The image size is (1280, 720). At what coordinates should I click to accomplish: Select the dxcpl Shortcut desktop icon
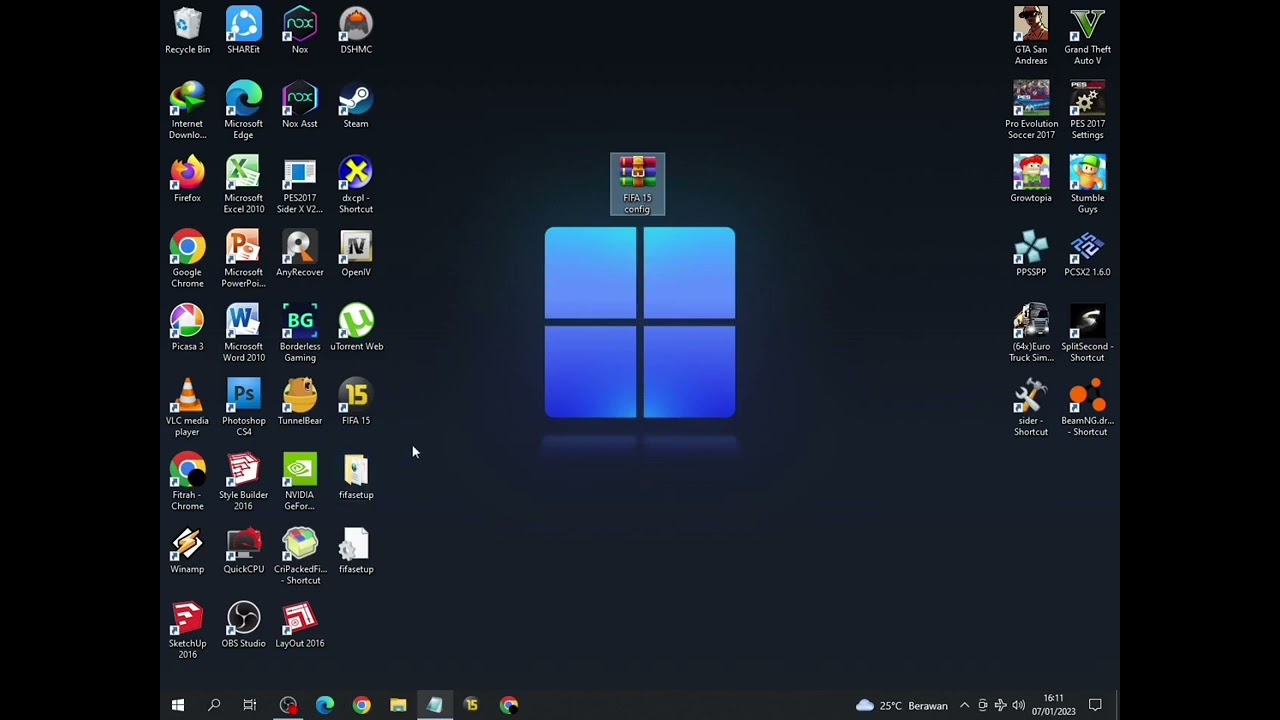click(x=356, y=185)
